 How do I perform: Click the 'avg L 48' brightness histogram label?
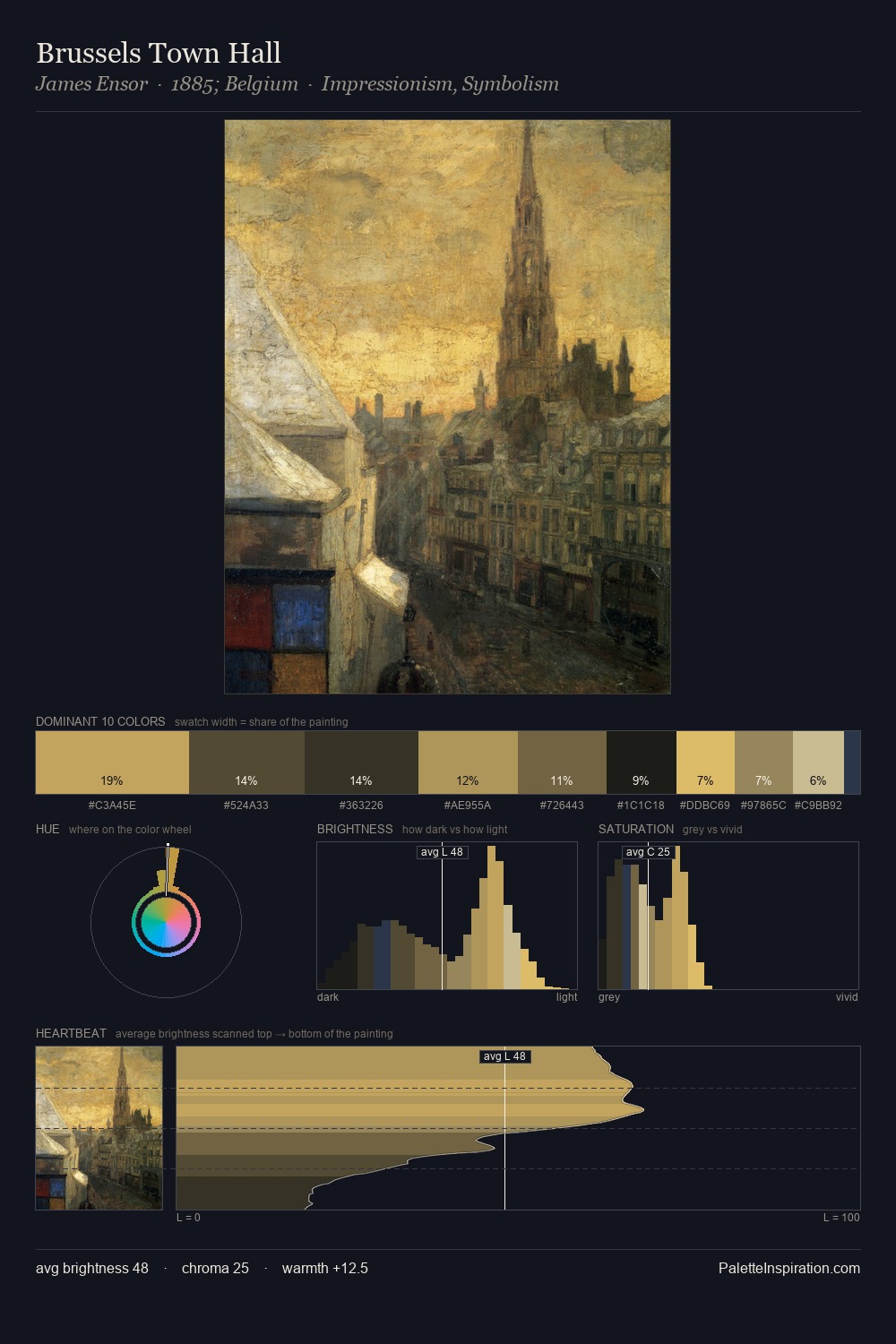click(x=442, y=852)
